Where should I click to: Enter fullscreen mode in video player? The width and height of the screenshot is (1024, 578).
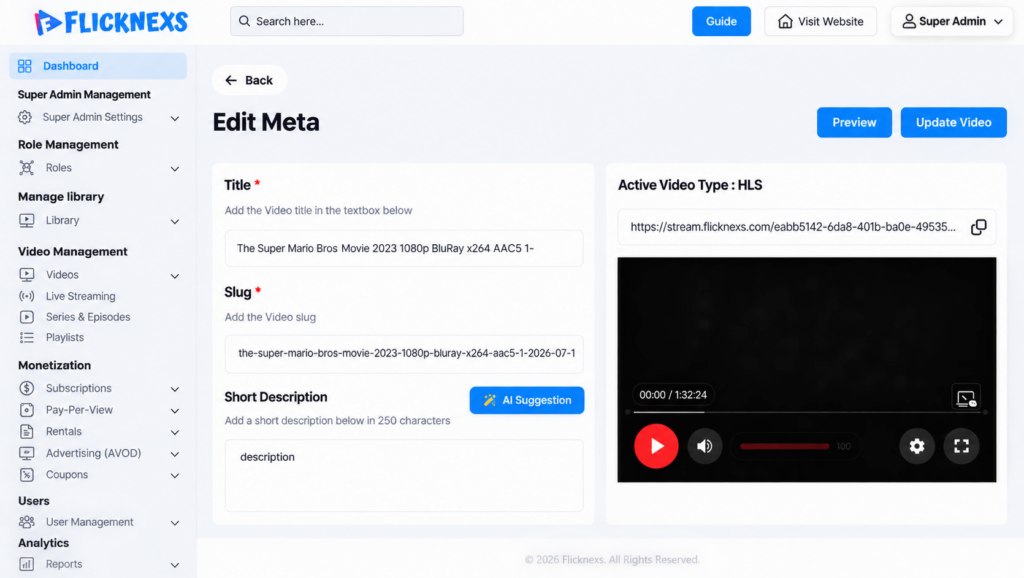[961, 446]
